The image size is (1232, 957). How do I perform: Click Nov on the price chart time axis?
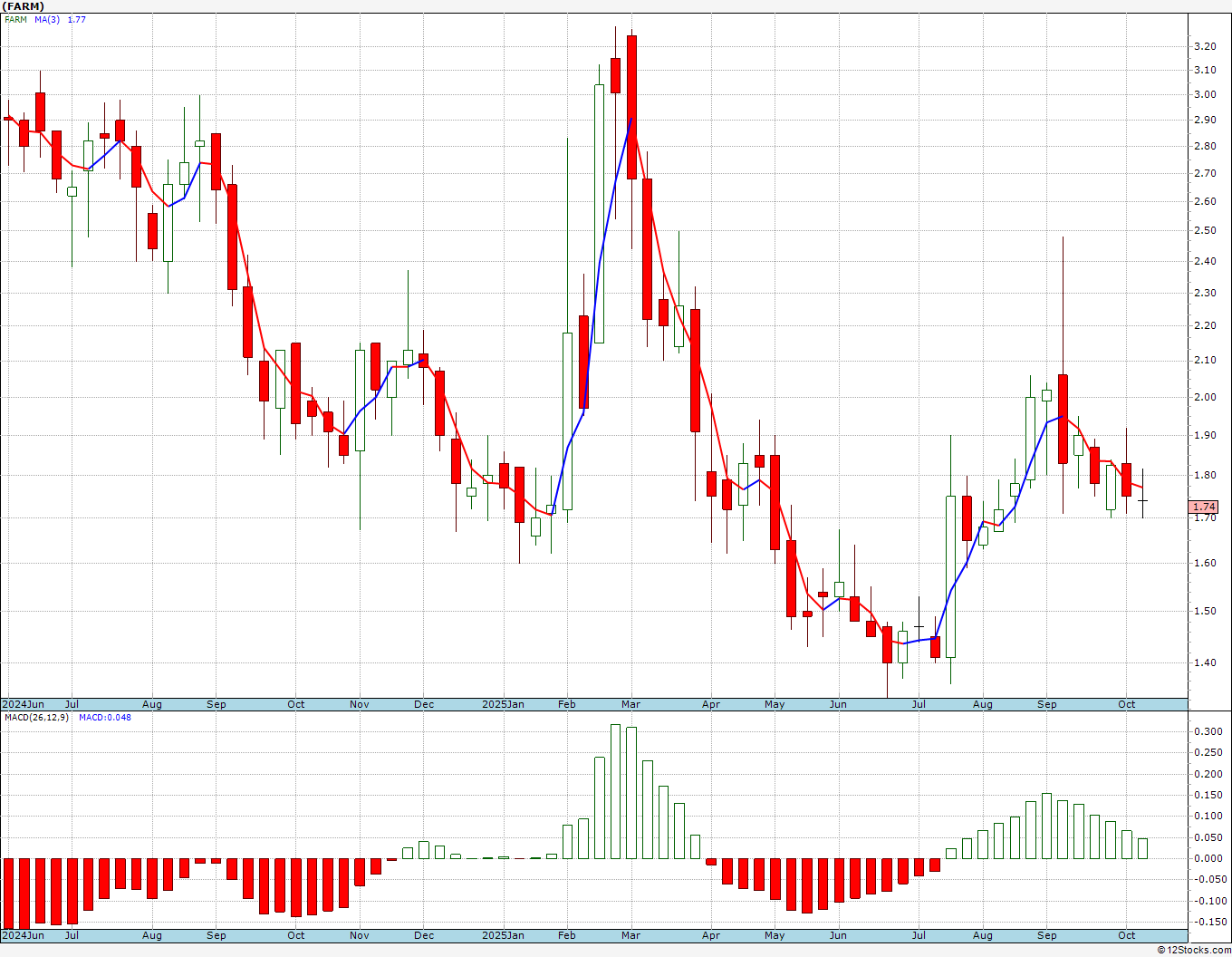click(x=360, y=704)
